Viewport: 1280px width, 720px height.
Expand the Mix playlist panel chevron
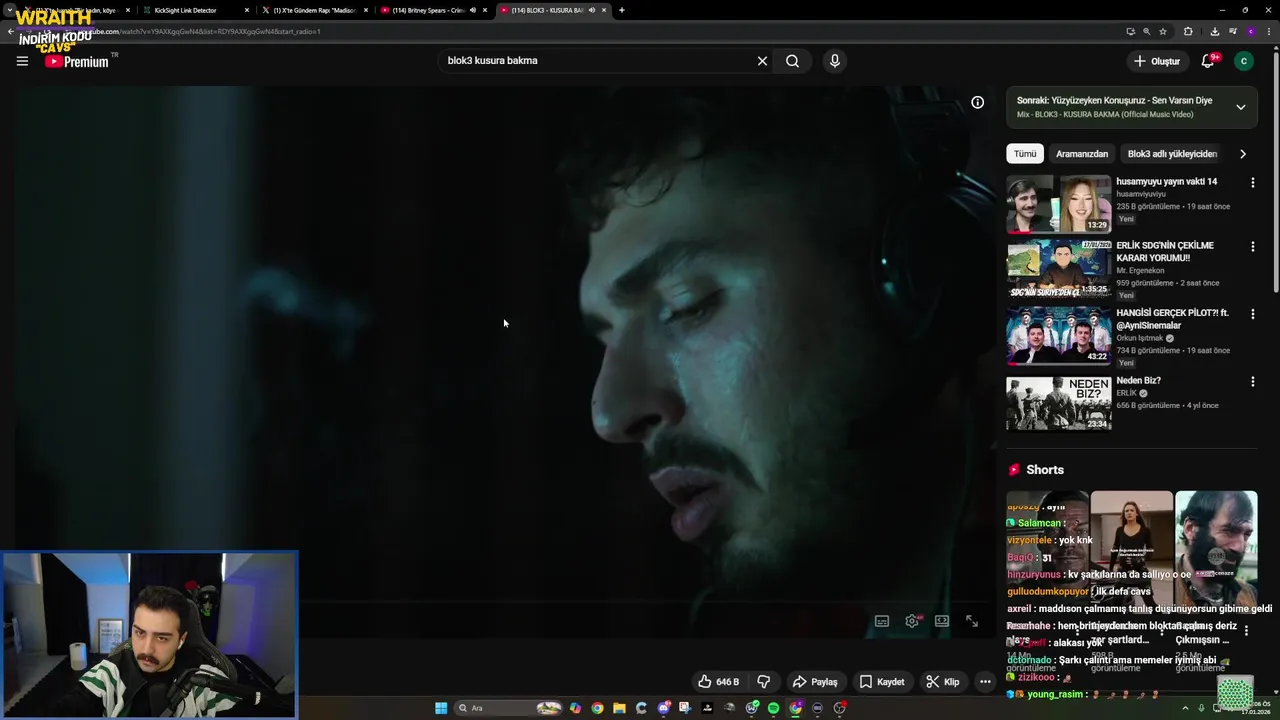pos(1241,107)
